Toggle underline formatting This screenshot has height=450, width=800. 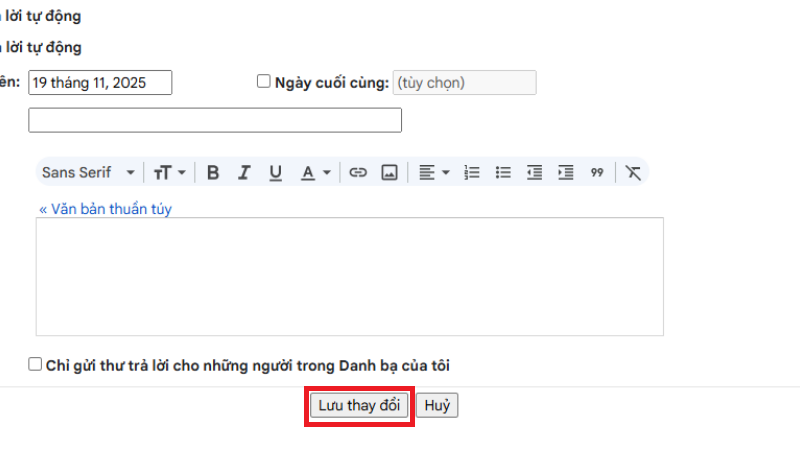276,172
